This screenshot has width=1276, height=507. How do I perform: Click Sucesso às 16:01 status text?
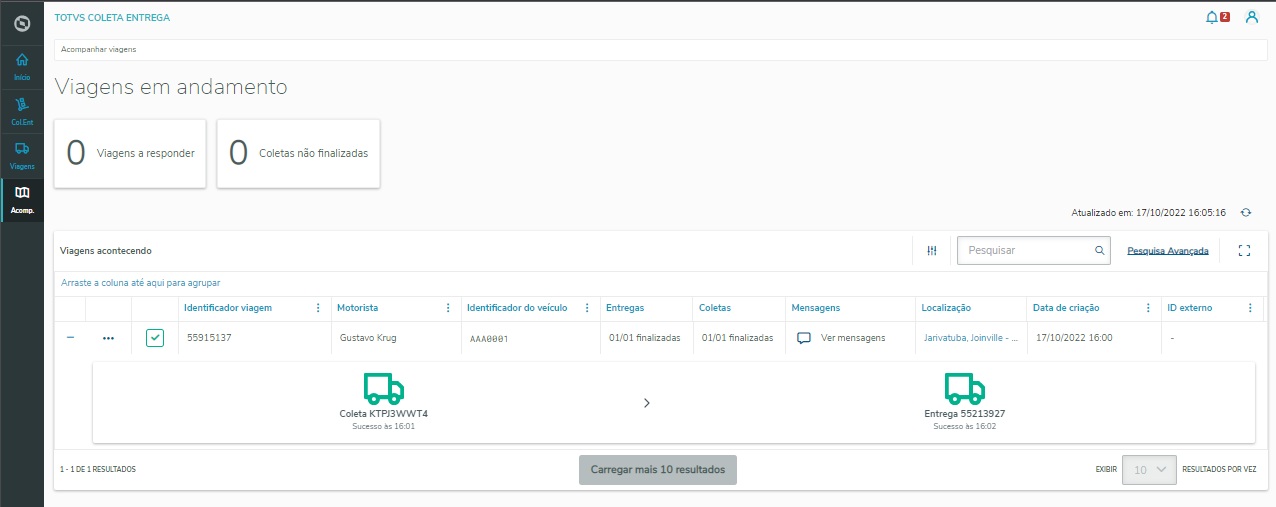click(x=384, y=426)
